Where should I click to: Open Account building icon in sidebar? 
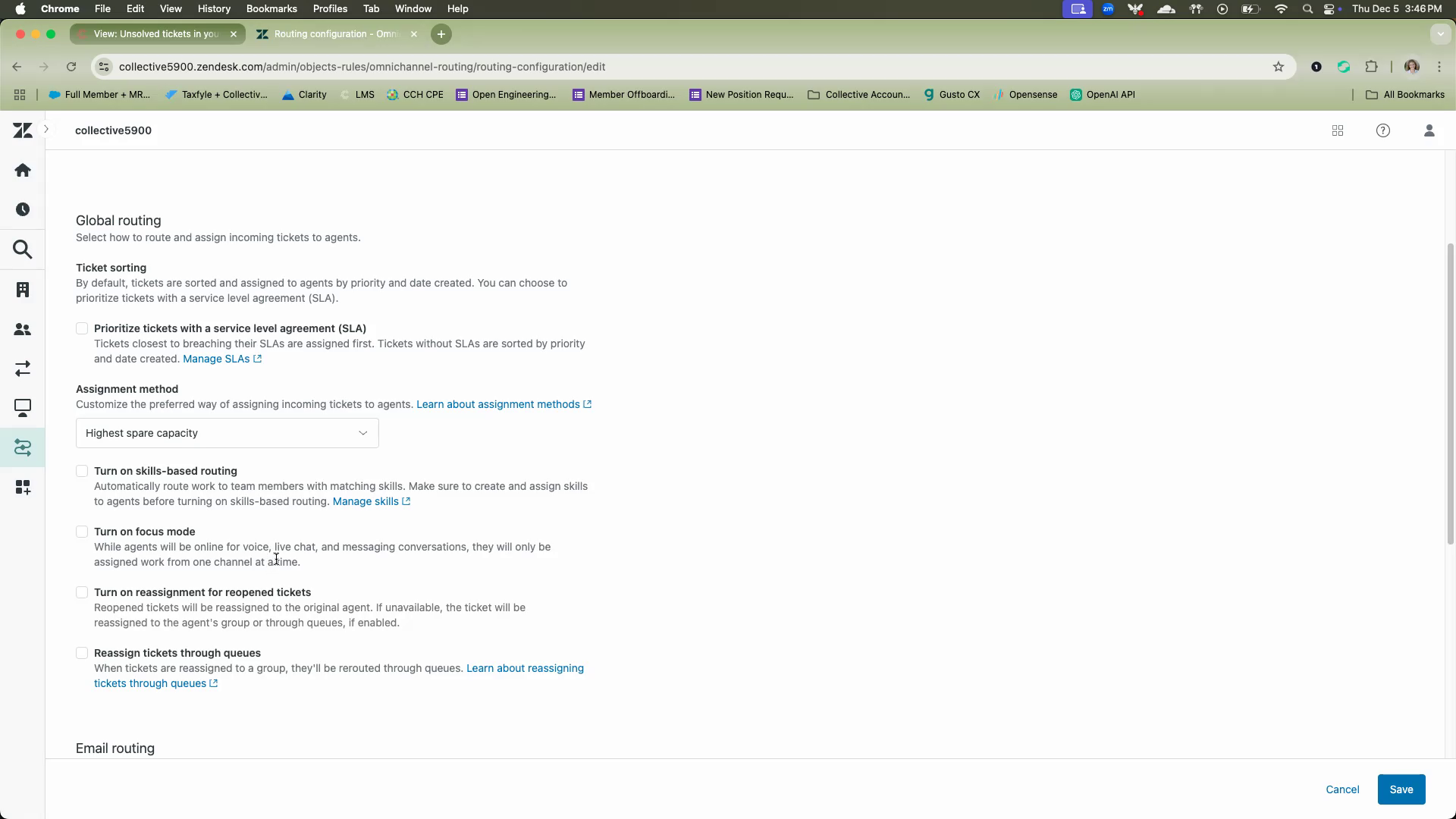(23, 290)
